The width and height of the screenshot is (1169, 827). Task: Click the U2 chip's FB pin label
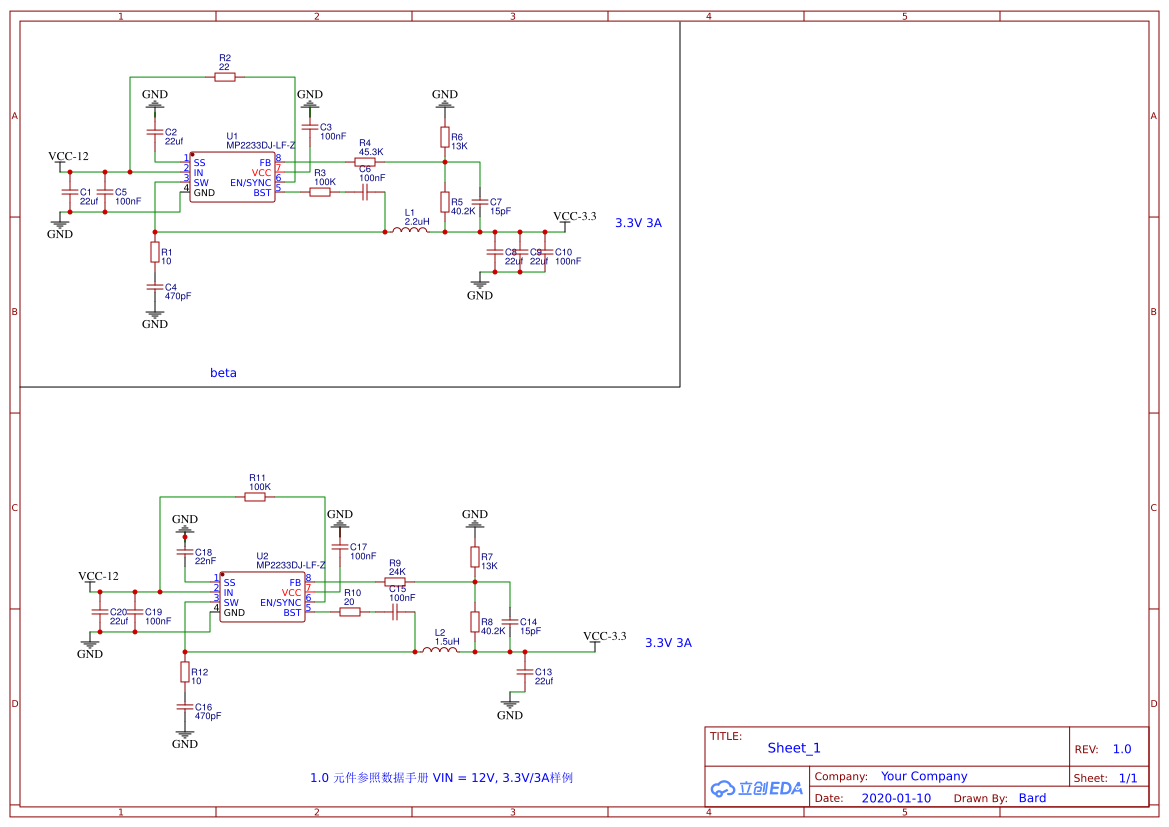pos(295,583)
